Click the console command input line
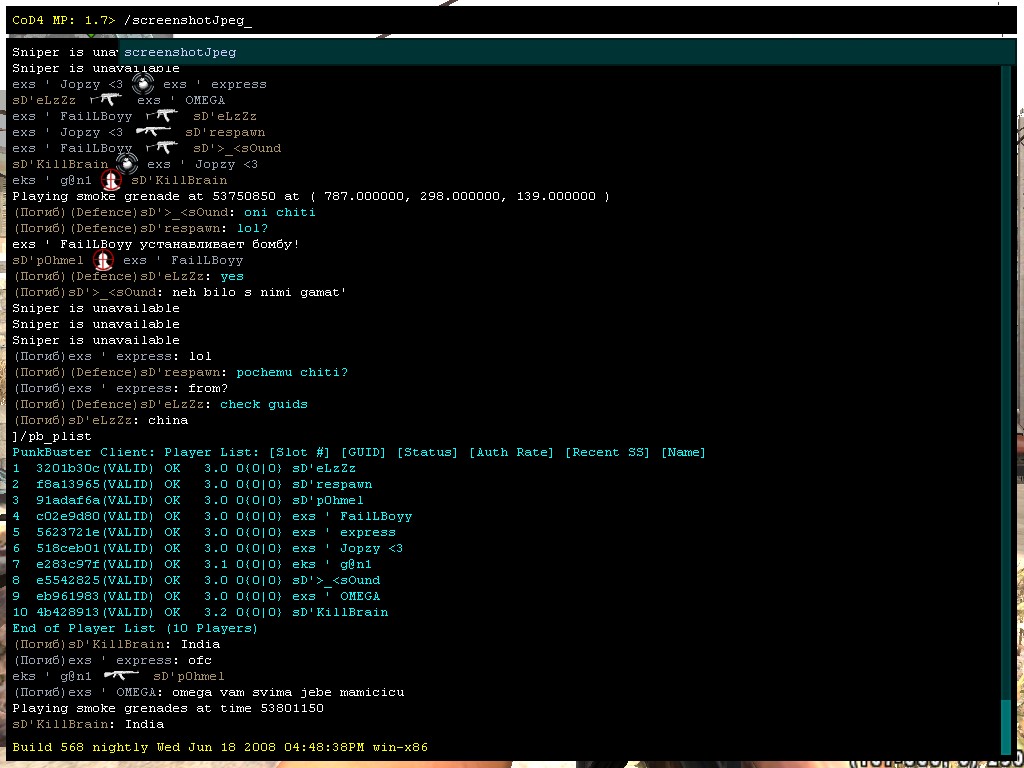The width and height of the screenshot is (1024, 768). (x=500, y=20)
